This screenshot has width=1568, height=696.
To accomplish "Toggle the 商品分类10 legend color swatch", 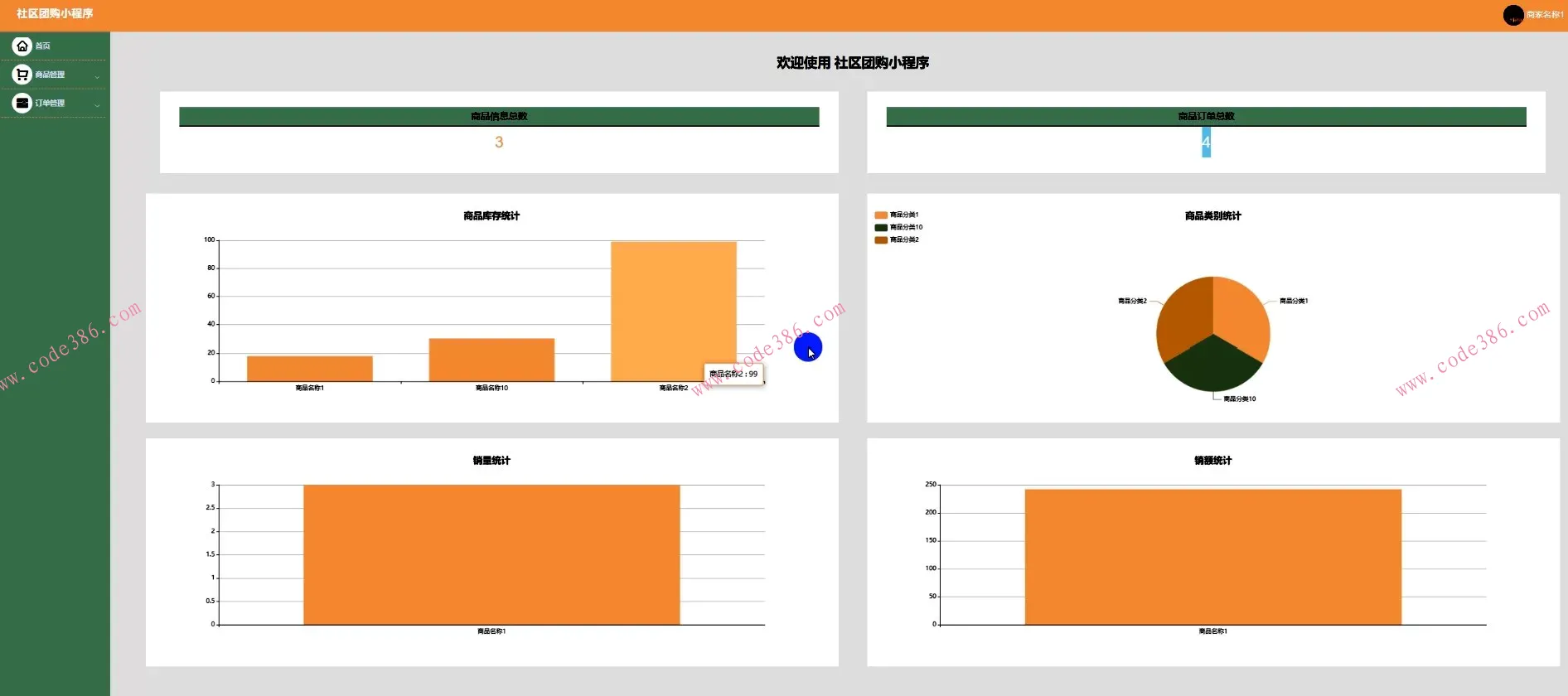I will coord(881,227).
